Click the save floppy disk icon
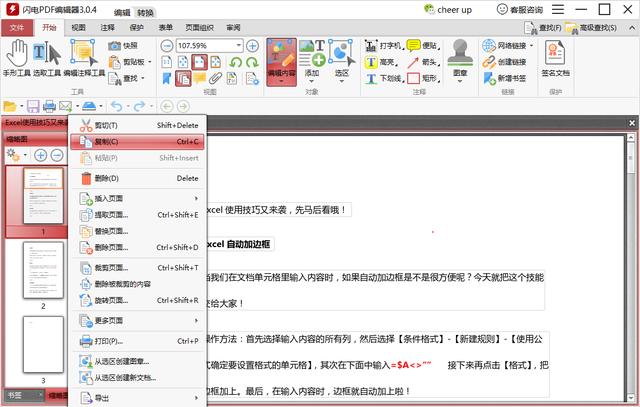Image resolution: width=640 pixels, height=407 pixels. pyautogui.click(x=33, y=107)
